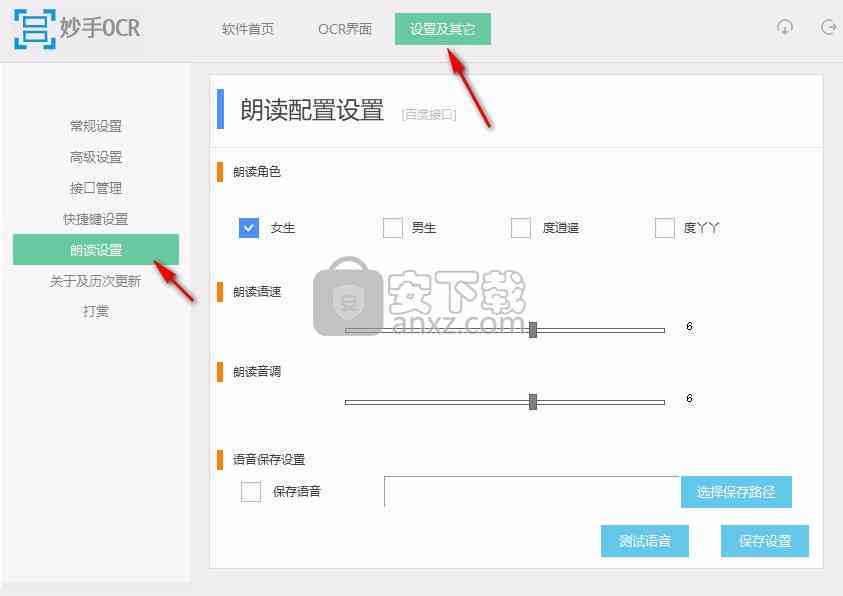Click the 朗读角色 section label
The width and height of the screenshot is (843, 596).
(x=256, y=171)
